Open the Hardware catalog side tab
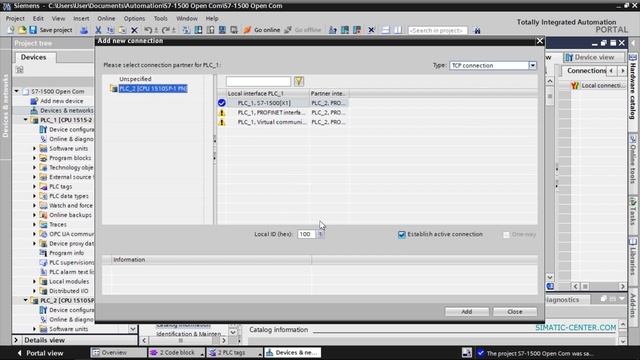The height and width of the screenshot is (360, 640). [633, 87]
